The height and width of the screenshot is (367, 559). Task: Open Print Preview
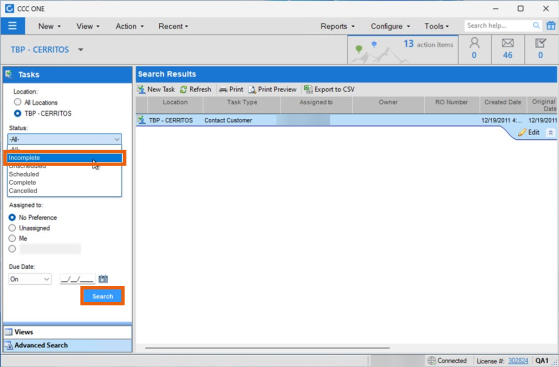coord(273,90)
